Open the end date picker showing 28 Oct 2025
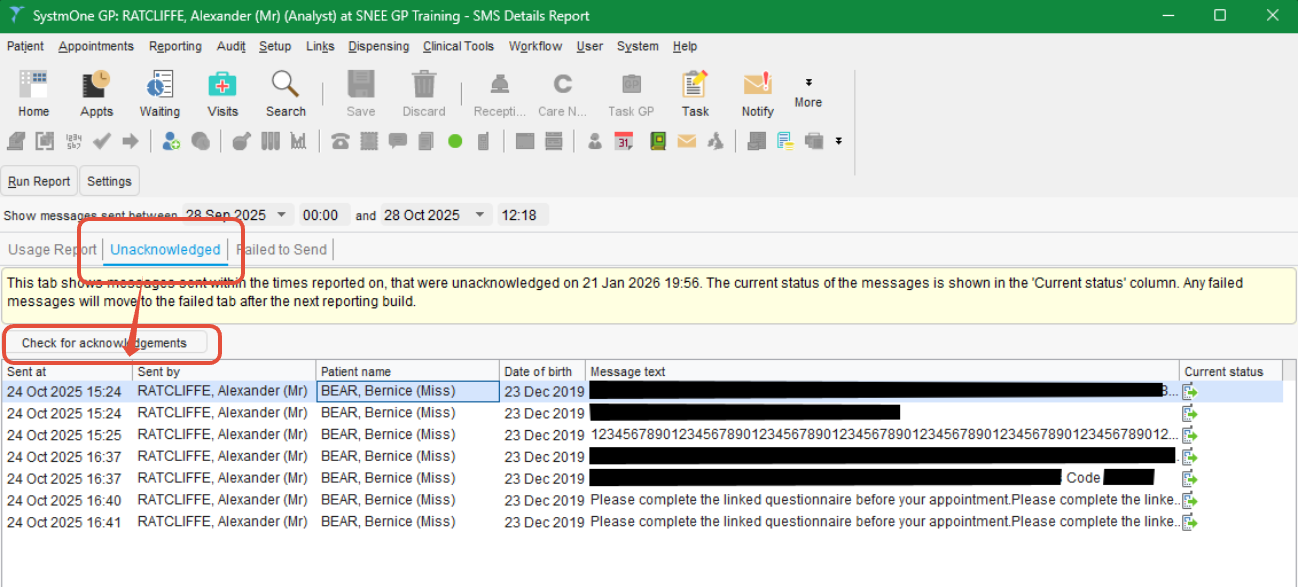The image size is (1298, 587). click(480, 214)
